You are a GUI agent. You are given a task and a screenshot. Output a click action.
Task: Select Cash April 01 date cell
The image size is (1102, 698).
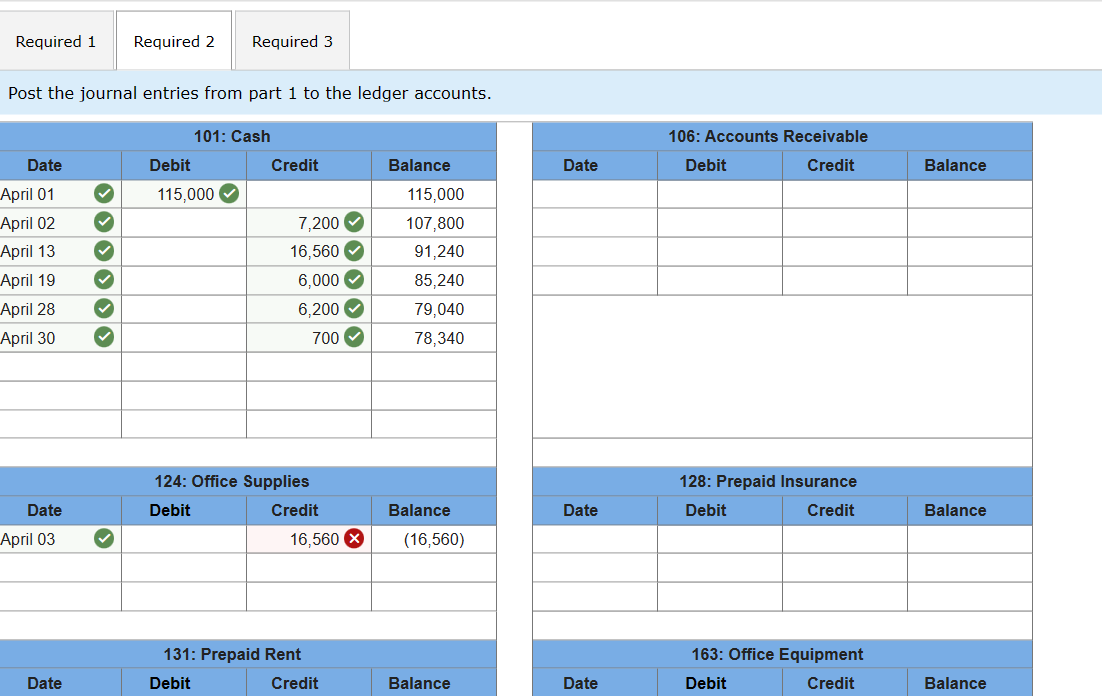60,194
